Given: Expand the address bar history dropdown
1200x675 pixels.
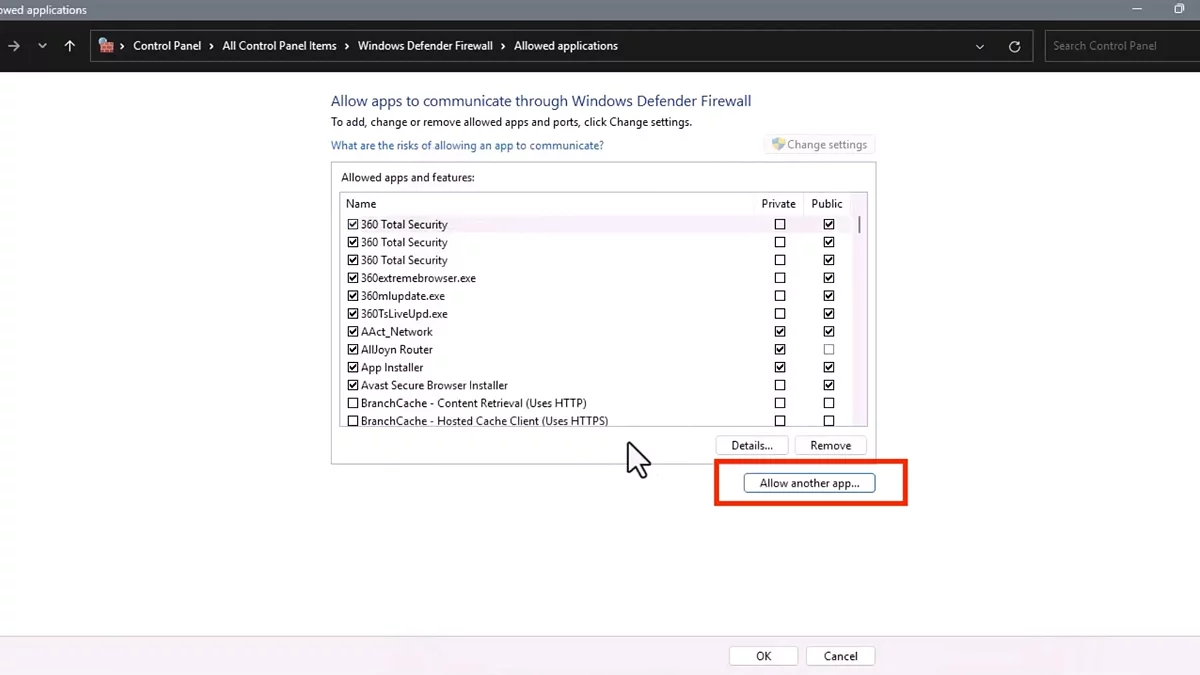Looking at the screenshot, I should coord(980,47).
